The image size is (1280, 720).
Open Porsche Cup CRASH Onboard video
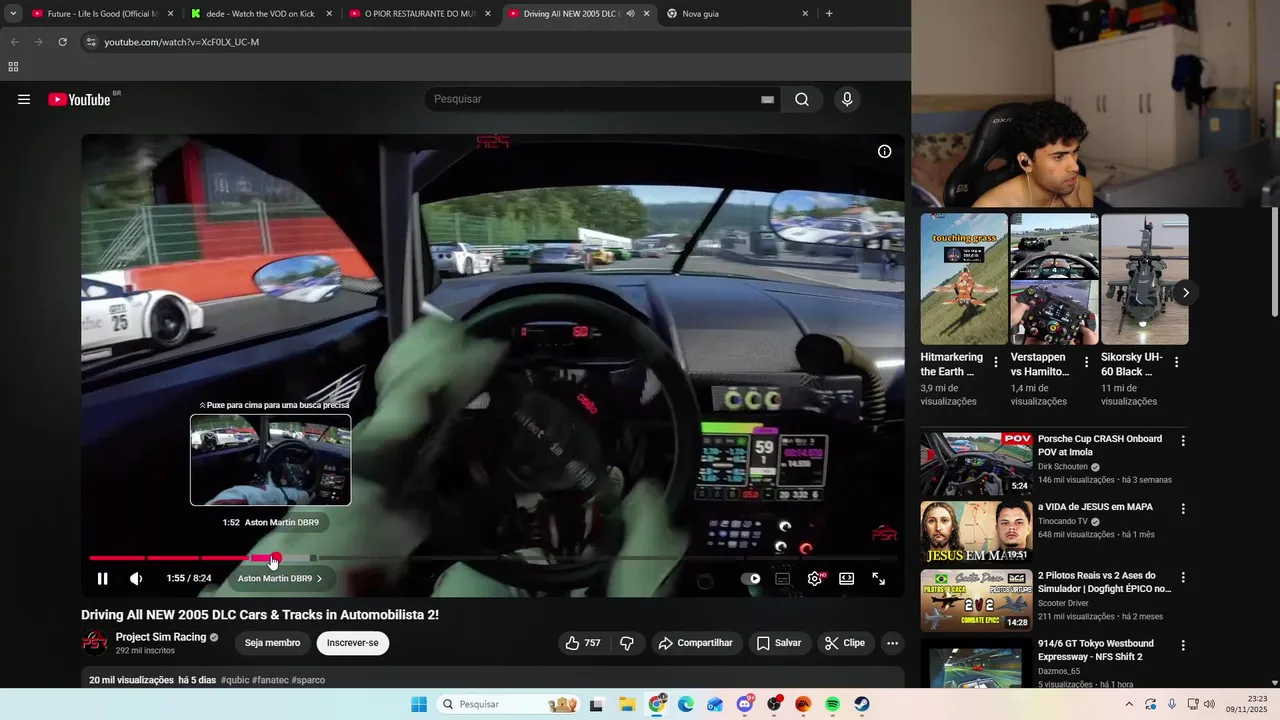pos(976,464)
